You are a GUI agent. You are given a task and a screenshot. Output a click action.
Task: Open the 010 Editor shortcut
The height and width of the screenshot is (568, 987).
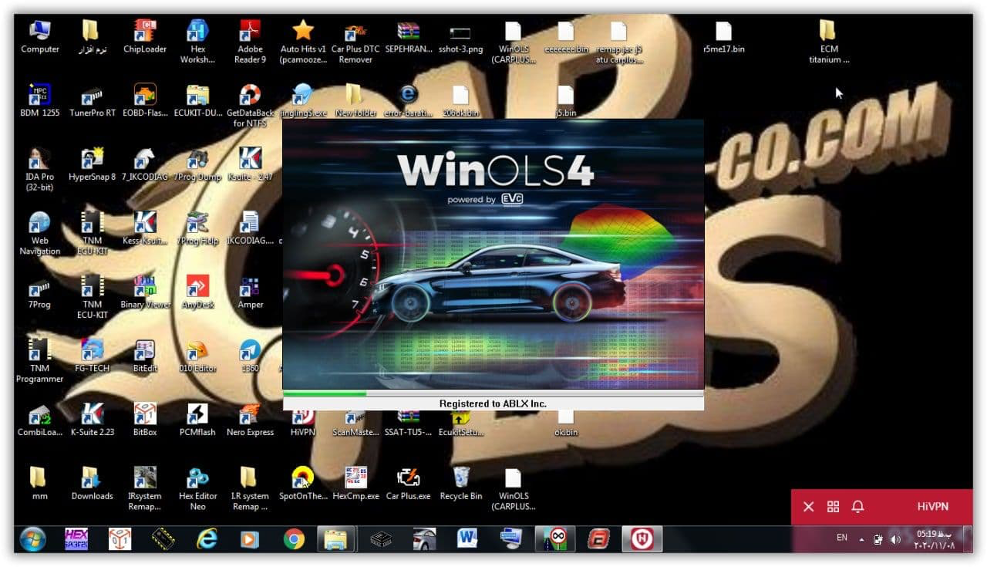click(198, 356)
